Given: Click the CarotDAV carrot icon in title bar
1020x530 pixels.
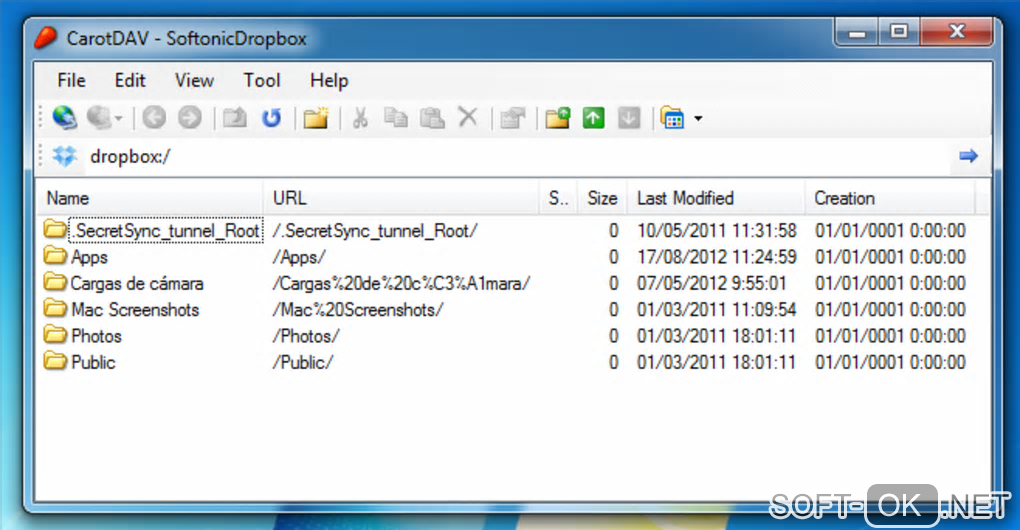Looking at the screenshot, I should point(46,38).
